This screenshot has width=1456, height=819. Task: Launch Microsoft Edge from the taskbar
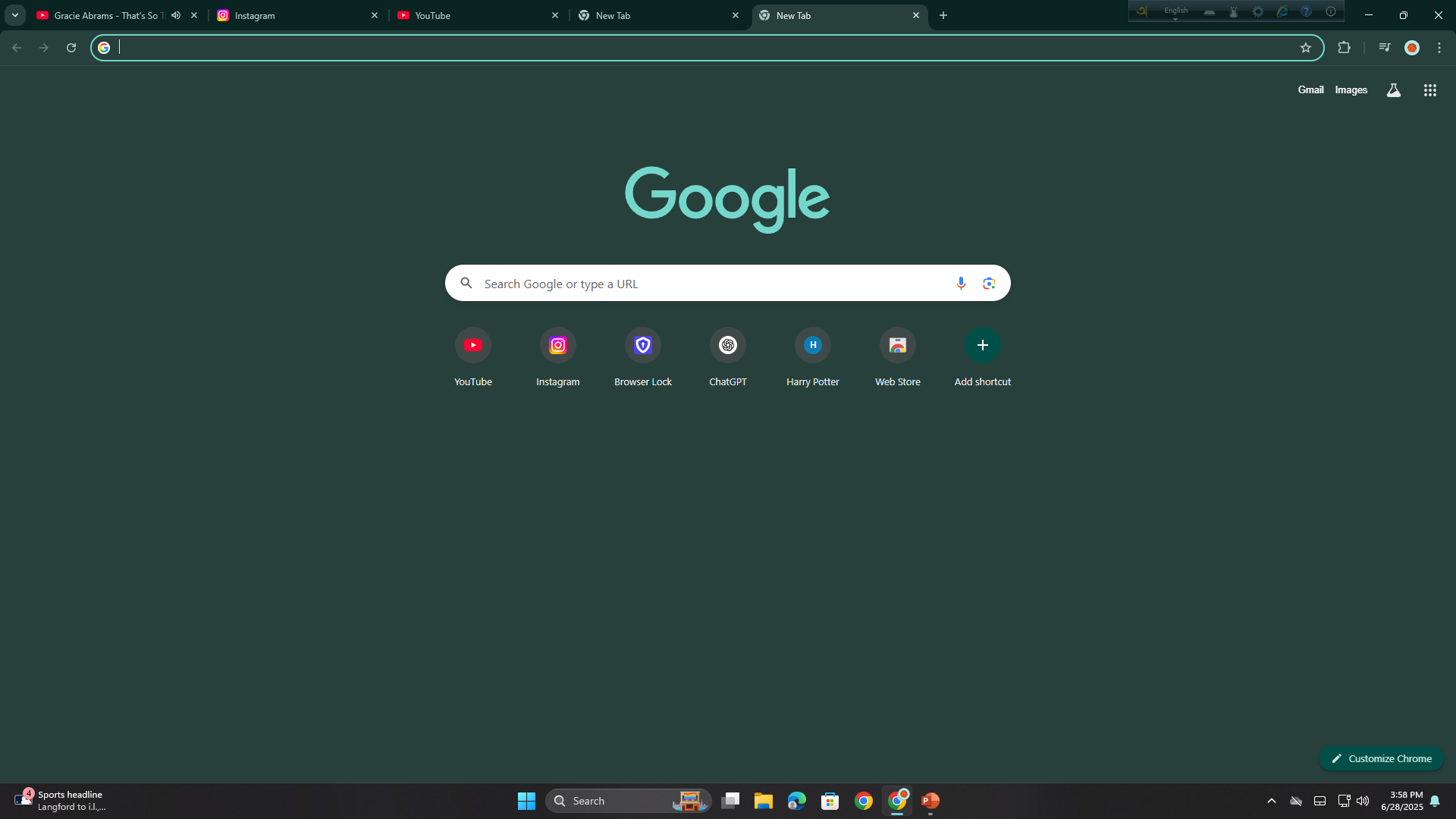click(797, 801)
